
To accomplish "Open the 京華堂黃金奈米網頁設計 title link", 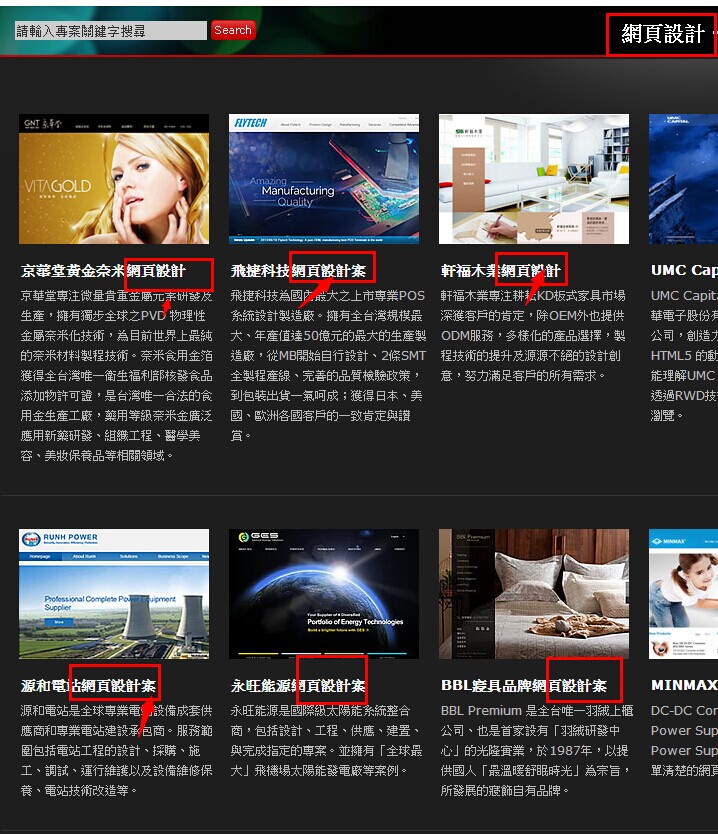I will point(103,271).
